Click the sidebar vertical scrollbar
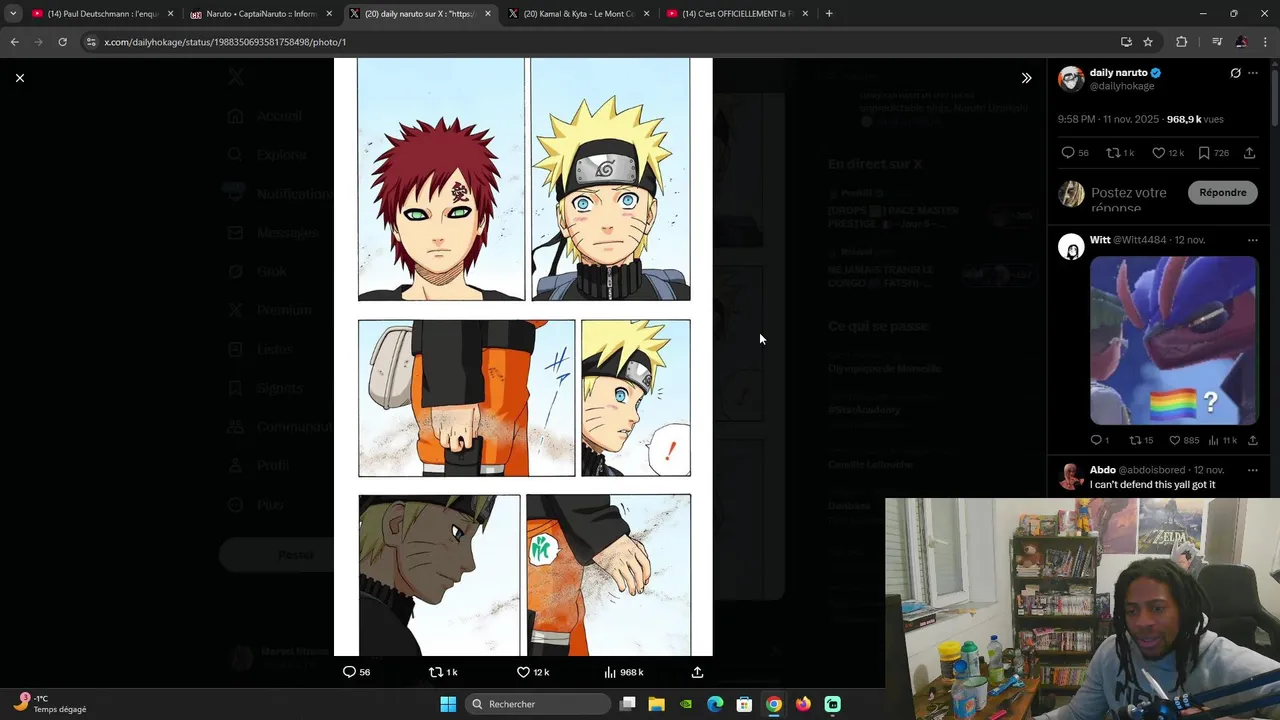This screenshot has width=1280, height=720. pyautogui.click(x=1274, y=100)
